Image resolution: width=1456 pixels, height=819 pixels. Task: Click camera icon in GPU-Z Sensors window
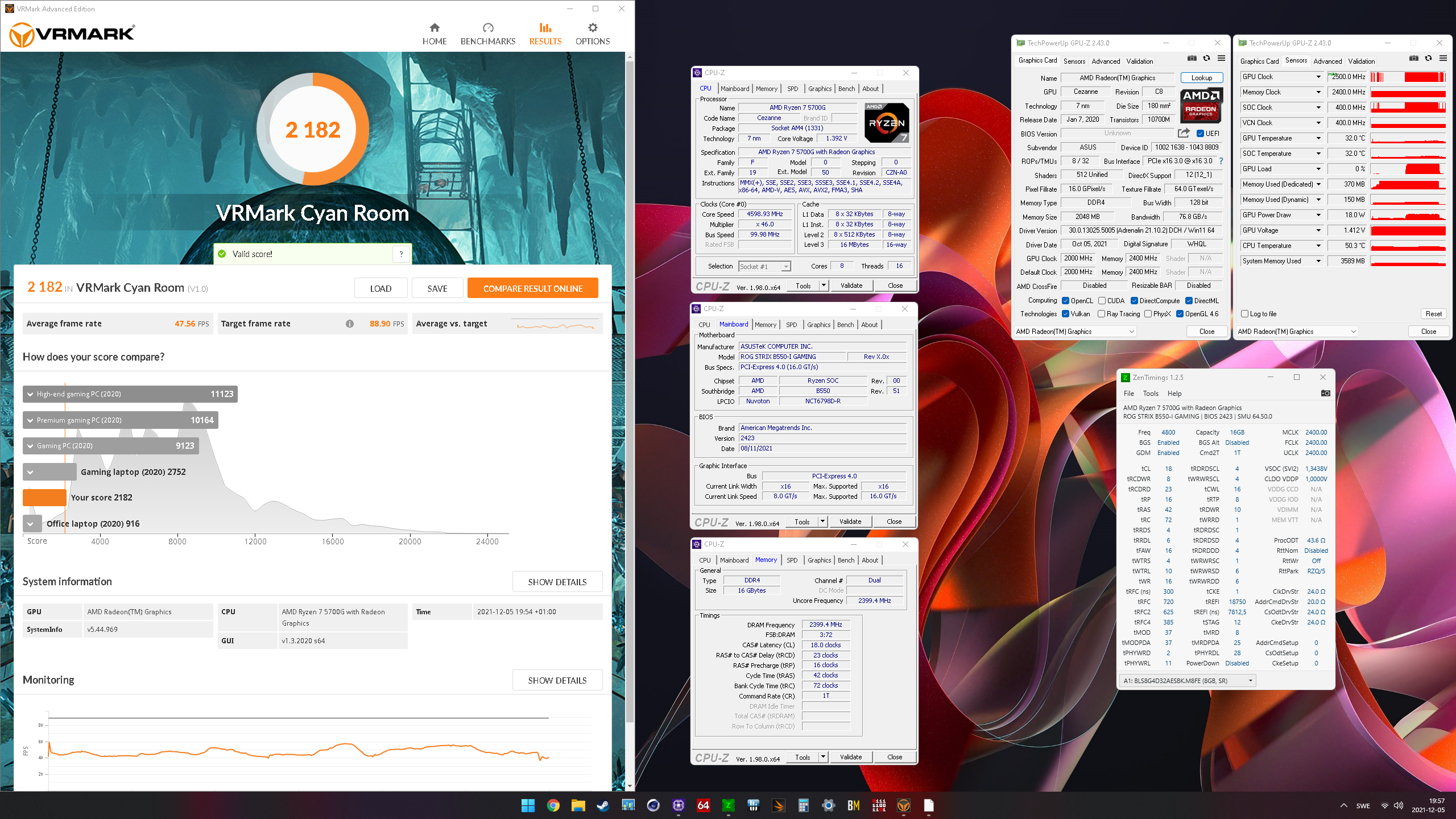(x=1414, y=58)
